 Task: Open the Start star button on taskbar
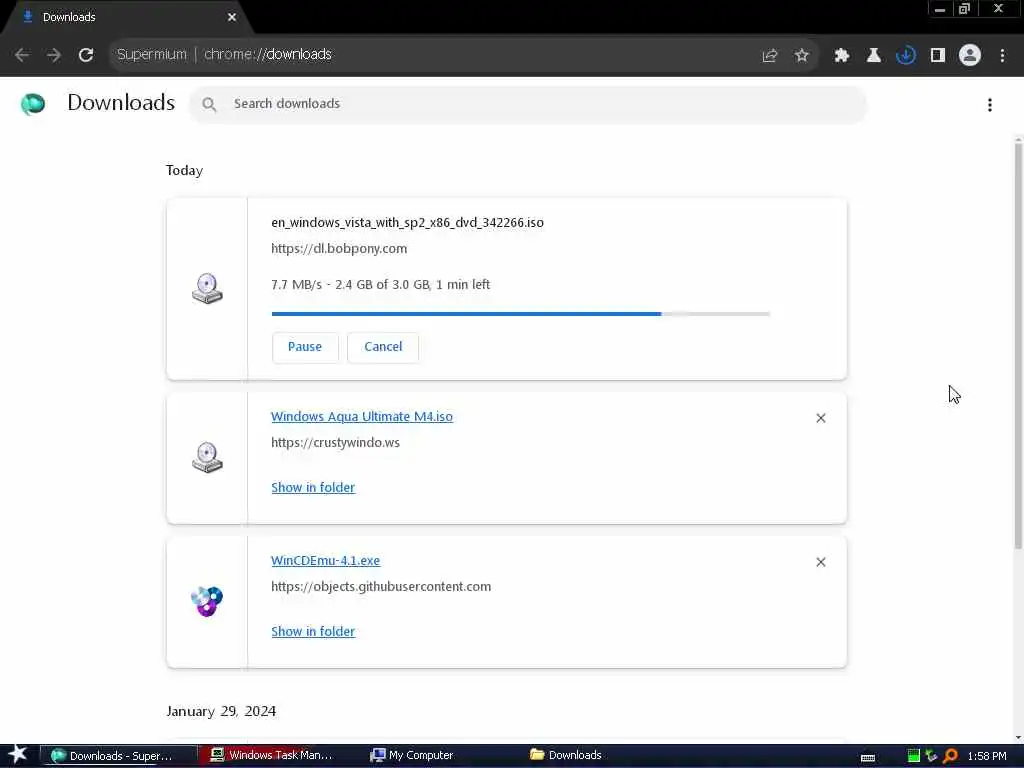(x=18, y=755)
